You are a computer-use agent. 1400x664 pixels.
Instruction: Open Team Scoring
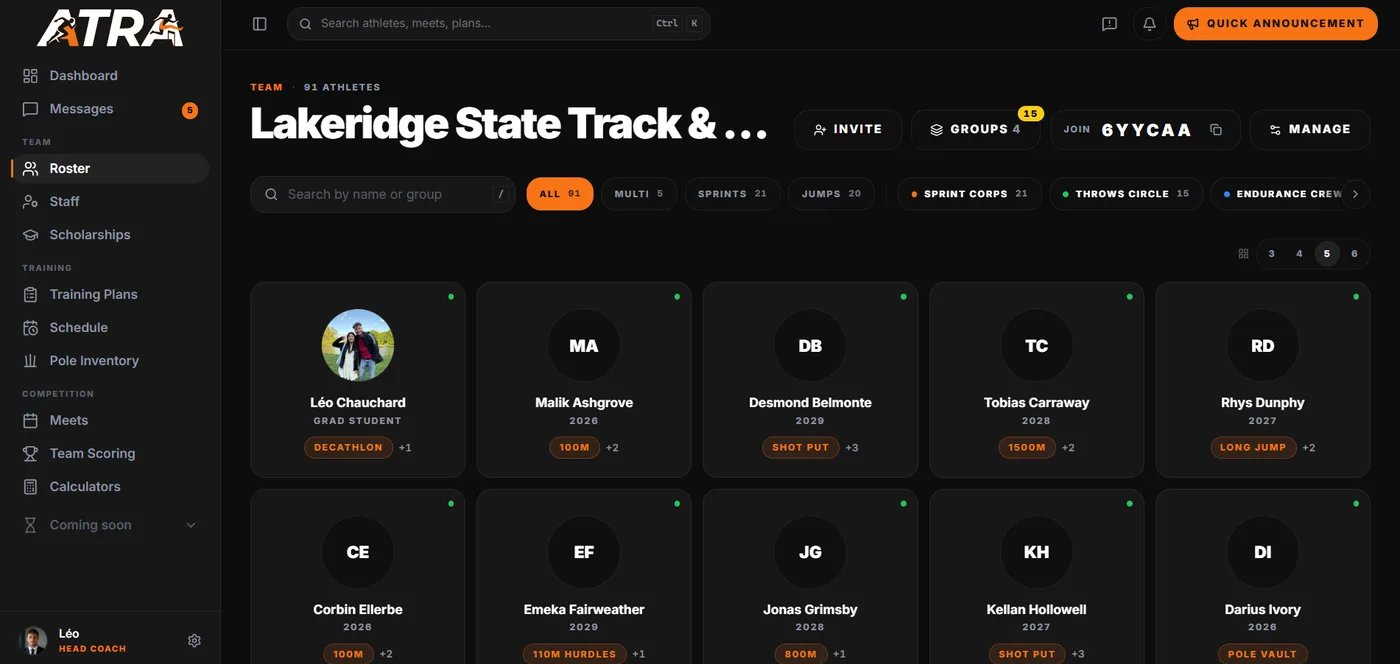click(110, 454)
